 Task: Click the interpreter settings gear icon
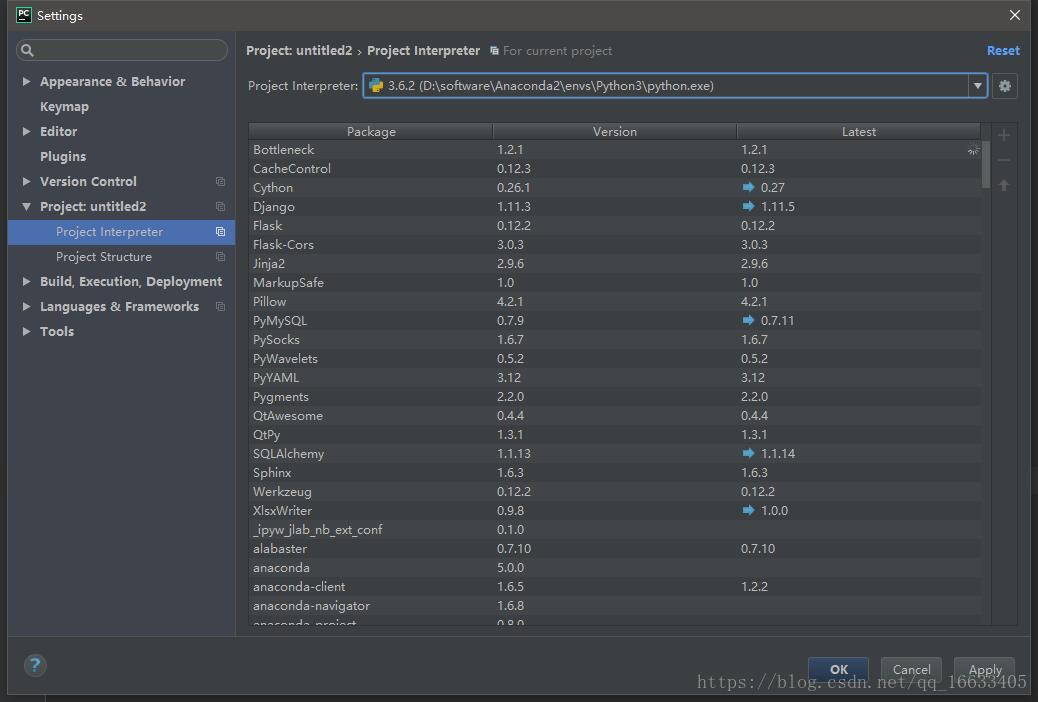[x=1004, y=86]
